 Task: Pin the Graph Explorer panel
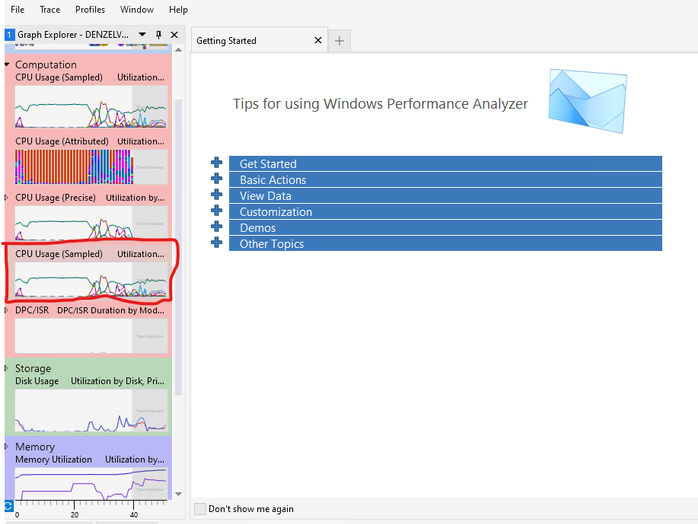[158, 34]
